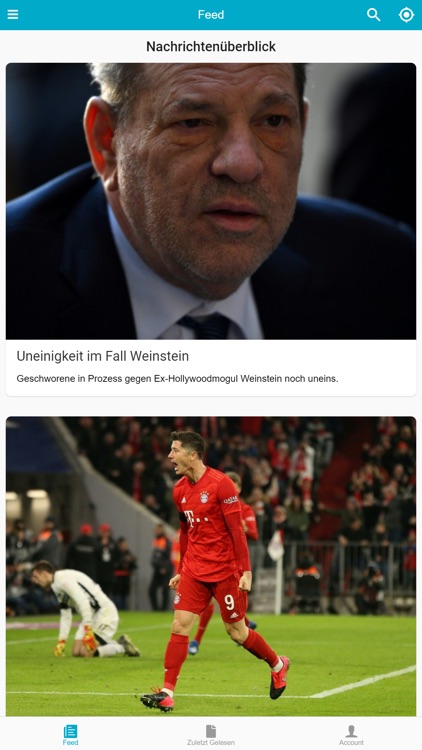
Task: Tap the search magnifier icon
Action: [374, 14]
